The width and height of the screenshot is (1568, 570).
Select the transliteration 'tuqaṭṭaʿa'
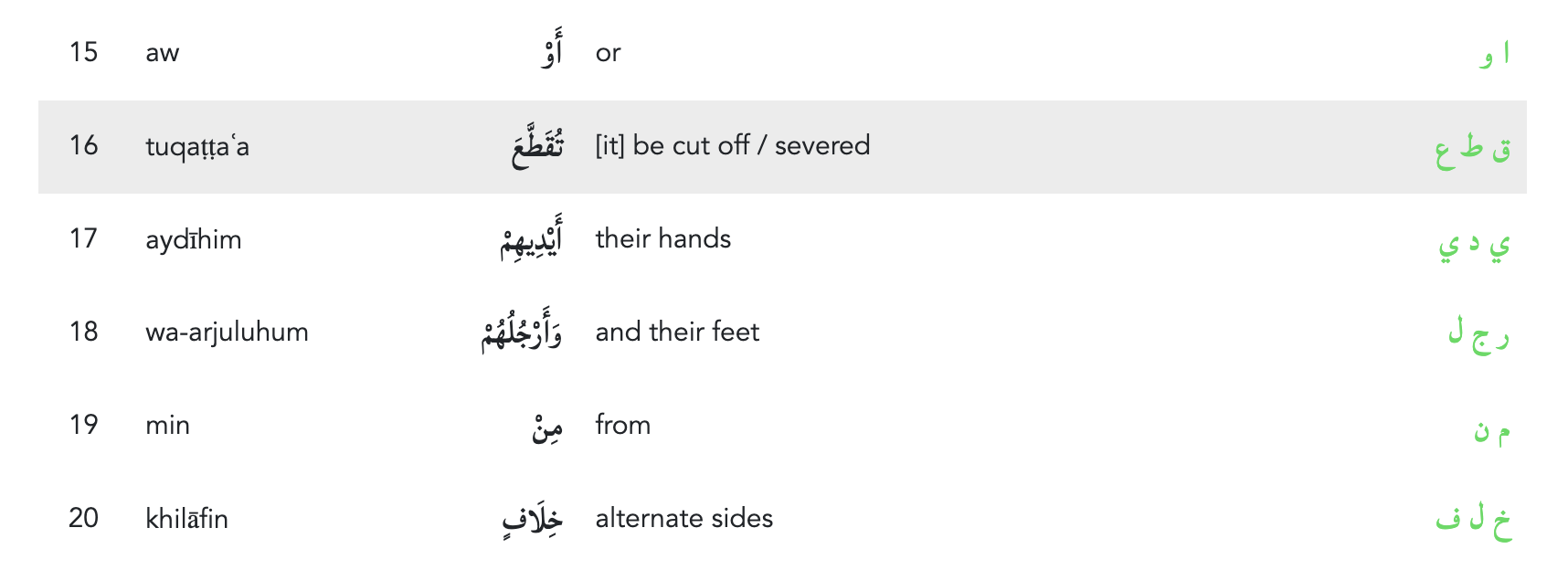click(197, 146)
